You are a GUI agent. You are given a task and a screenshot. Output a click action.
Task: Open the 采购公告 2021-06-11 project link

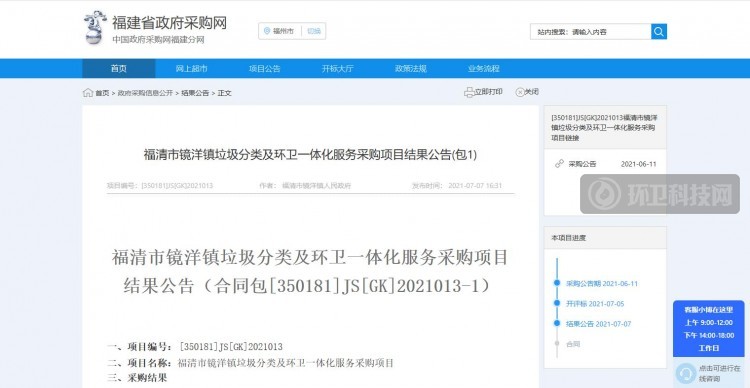pyautogui.click(x=605, y=164)
